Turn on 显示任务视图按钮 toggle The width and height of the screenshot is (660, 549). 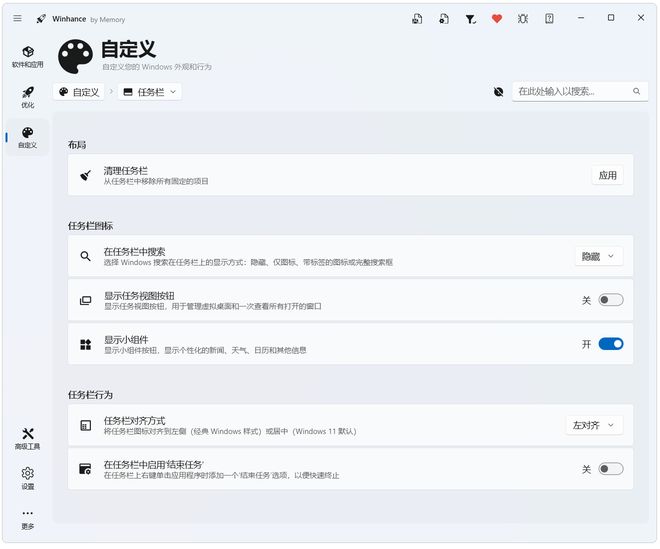(611, 300)
